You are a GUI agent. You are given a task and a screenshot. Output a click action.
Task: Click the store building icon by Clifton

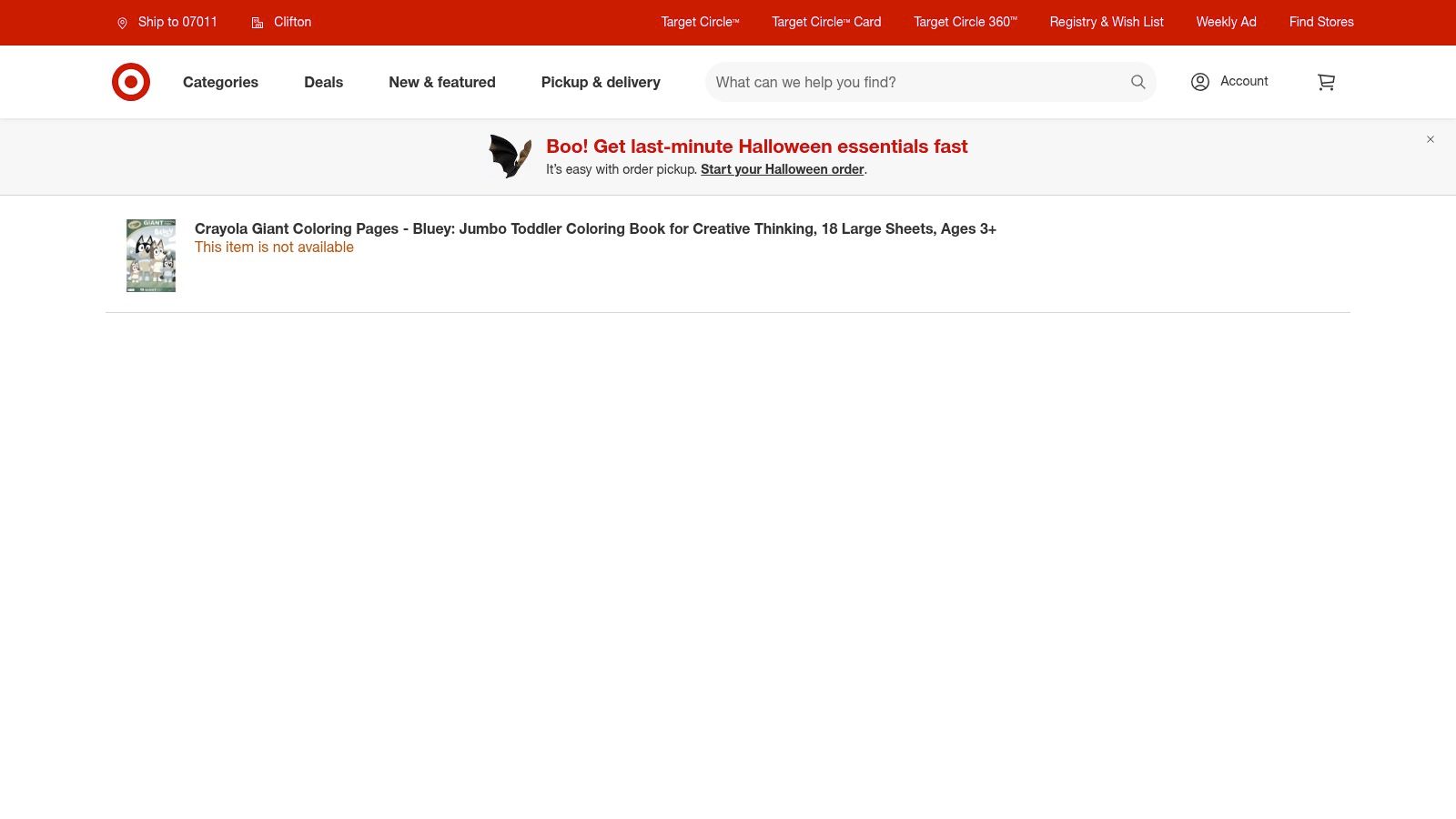(x=258, y=23)
